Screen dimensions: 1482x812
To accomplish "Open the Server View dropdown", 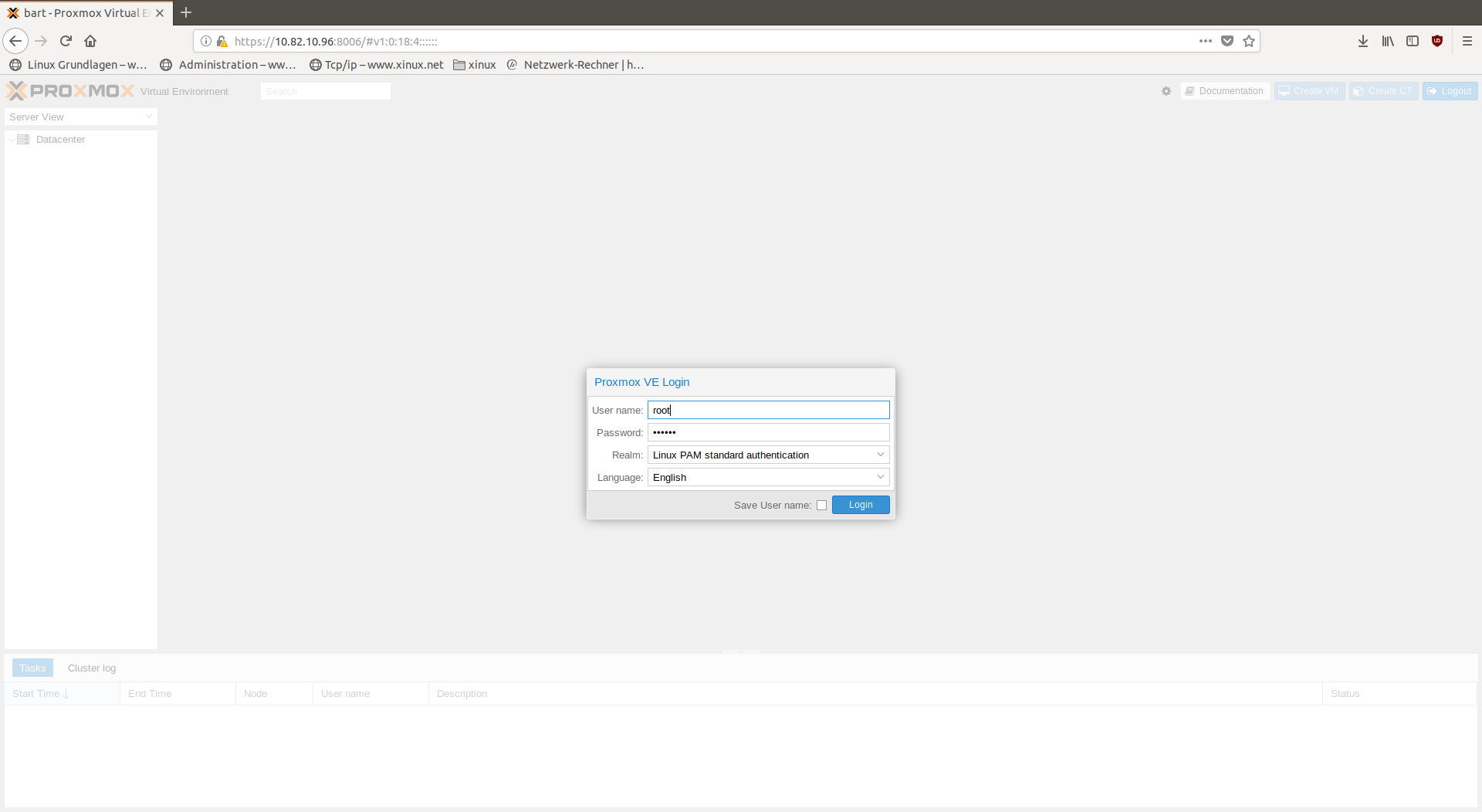I will [149, 117].
